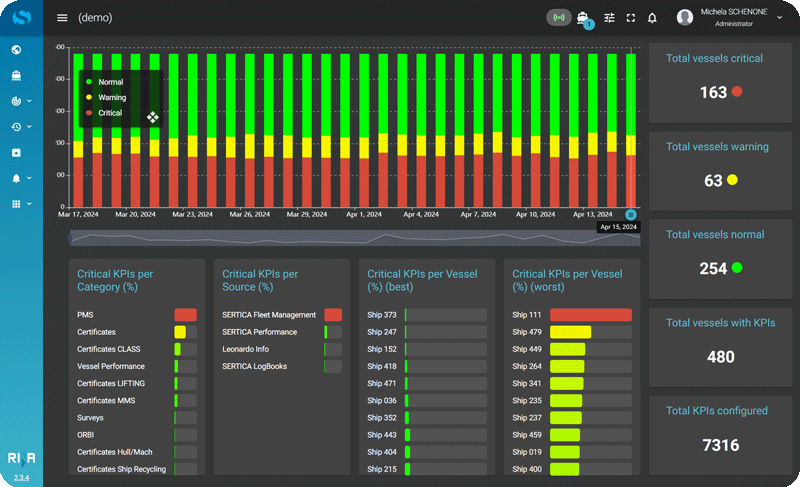Open the filter sliders settings icon
Screen dimensions: 800x487
click(x=609, y=18)
